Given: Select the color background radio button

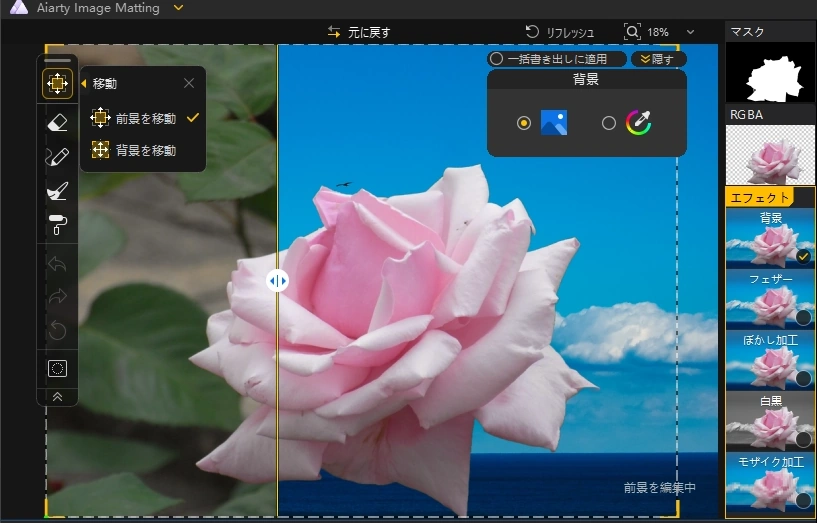Looking at the screenshot, I should click(609, 123).
